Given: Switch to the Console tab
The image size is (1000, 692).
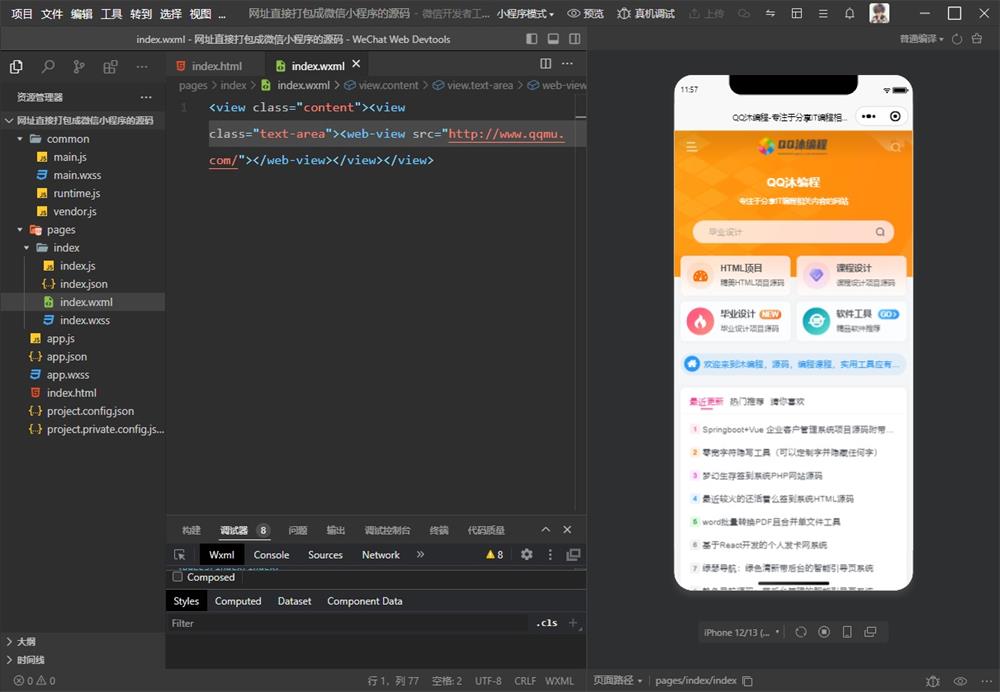Looking at the screenshot, I should click(271, 555).
